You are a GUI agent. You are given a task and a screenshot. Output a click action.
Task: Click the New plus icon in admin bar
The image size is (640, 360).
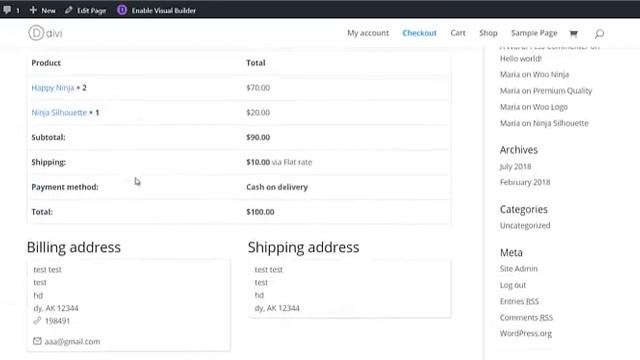(33, 10)
